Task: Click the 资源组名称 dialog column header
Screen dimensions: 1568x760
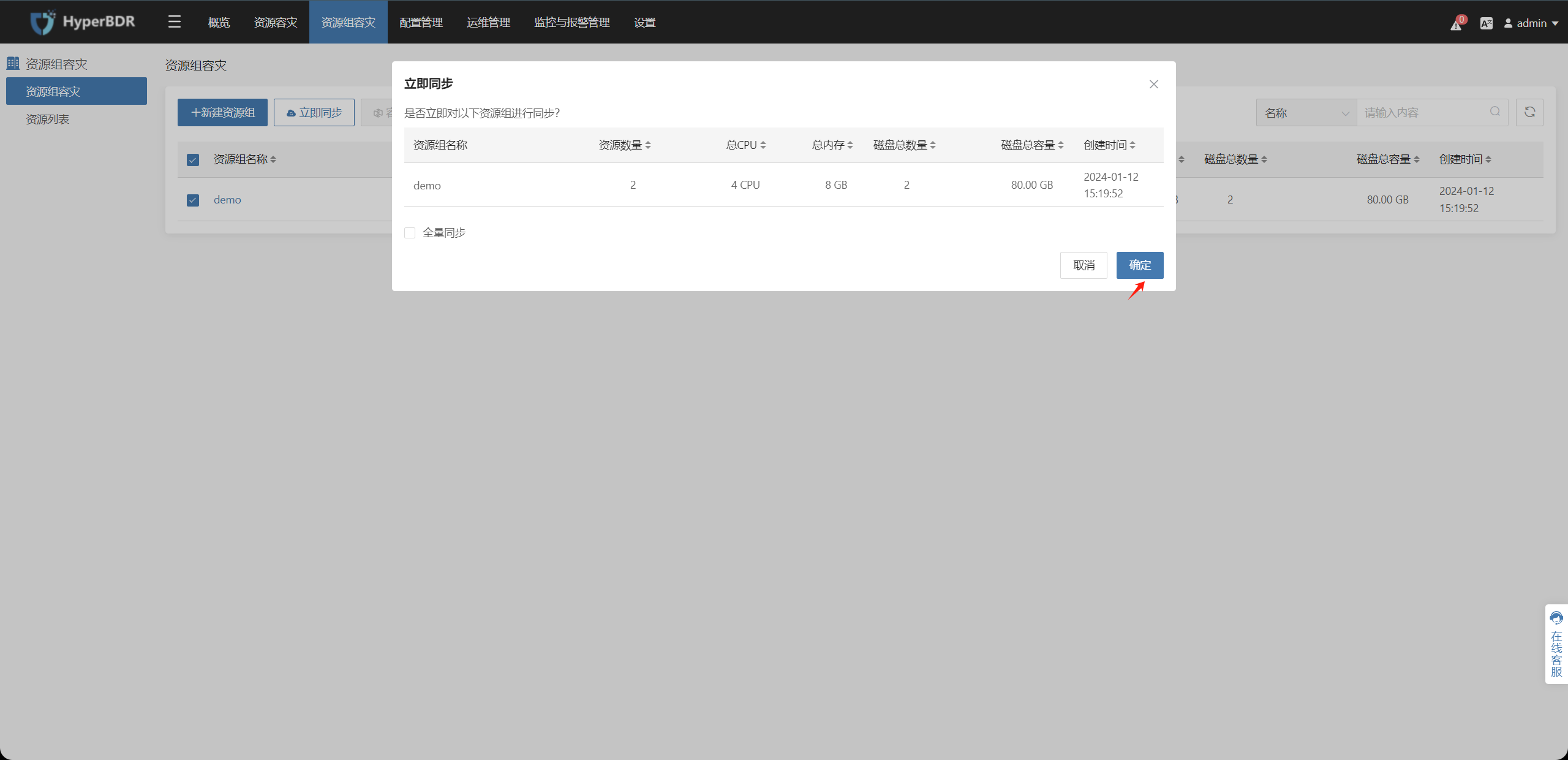Action: coord(440,145)
